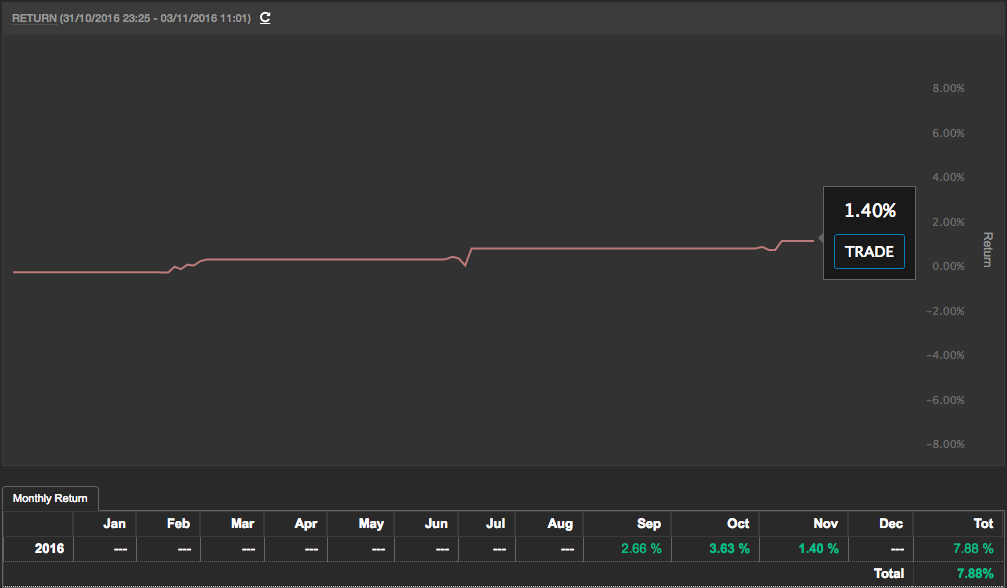Click the vertical Return axis title
Image resolution: width=1007 pixels, height=588 pixels.
pos(988,249)
